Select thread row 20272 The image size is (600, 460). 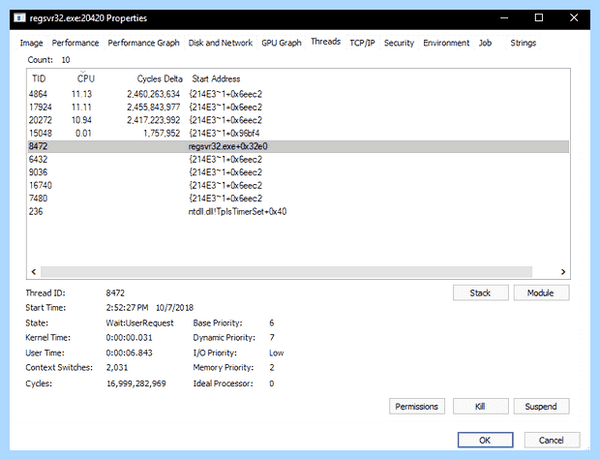pos(298,120)
